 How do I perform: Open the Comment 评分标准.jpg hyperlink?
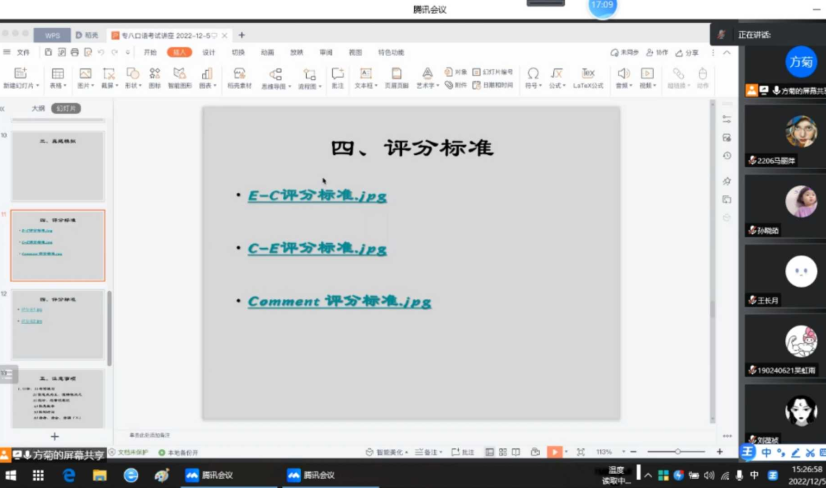pyautogui.click(x=339, y=301)
